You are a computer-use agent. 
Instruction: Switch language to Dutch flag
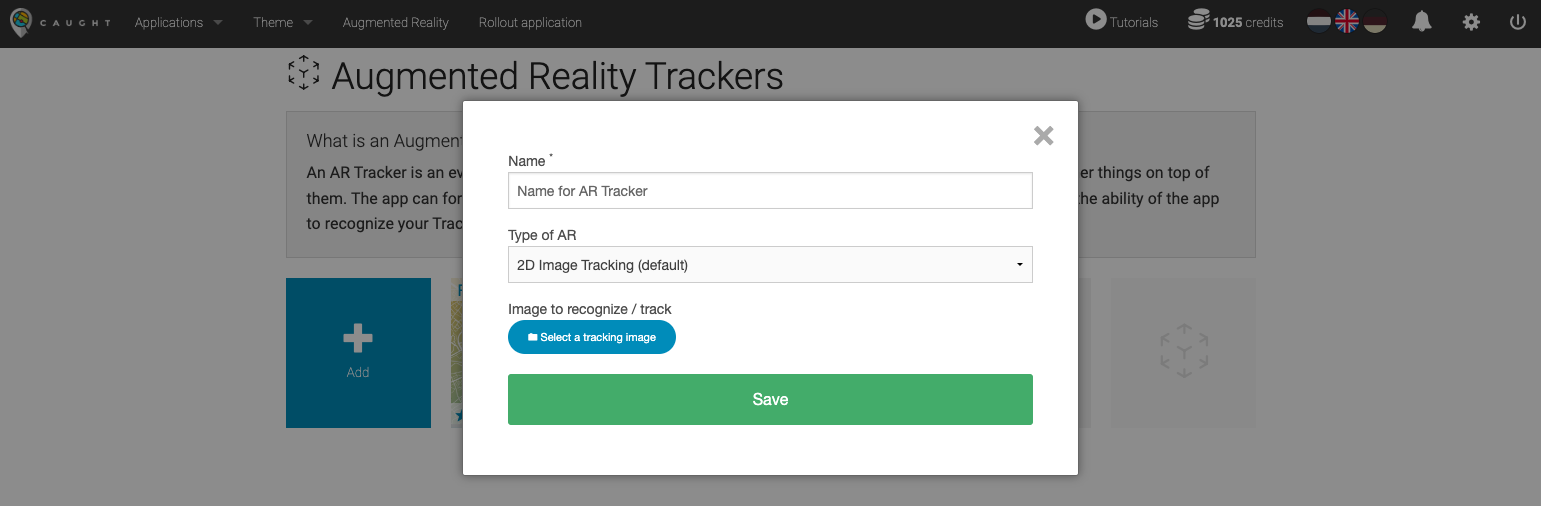click(x=1319, y=21)
